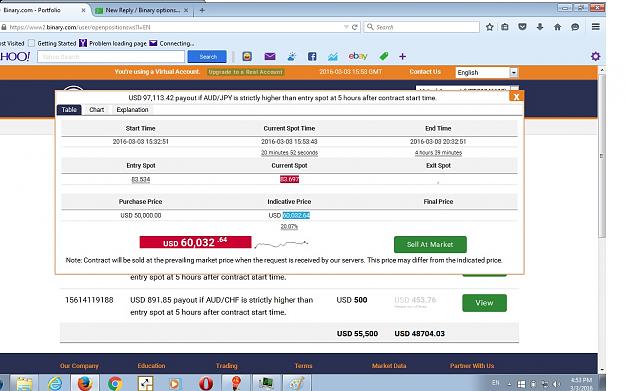625x391 pixels.
Task: Click the spot price sparkline chart
Action: click(x=281, y=243)
